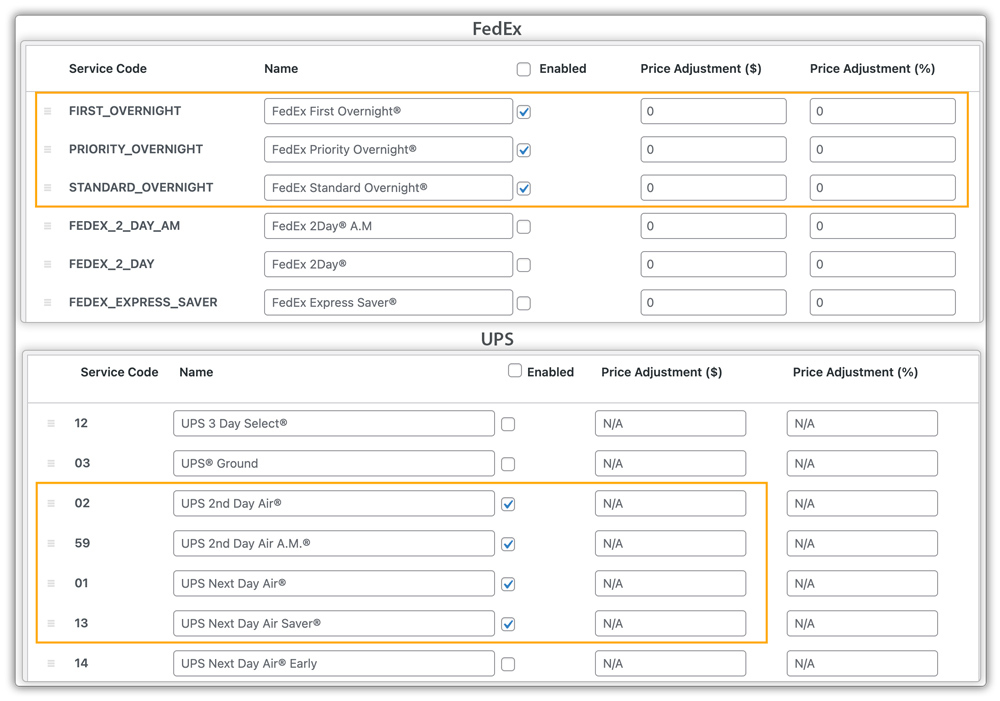
Task: Click FIRST_OVERNIGHT percent price adjustment field
Action: point(883,111)
